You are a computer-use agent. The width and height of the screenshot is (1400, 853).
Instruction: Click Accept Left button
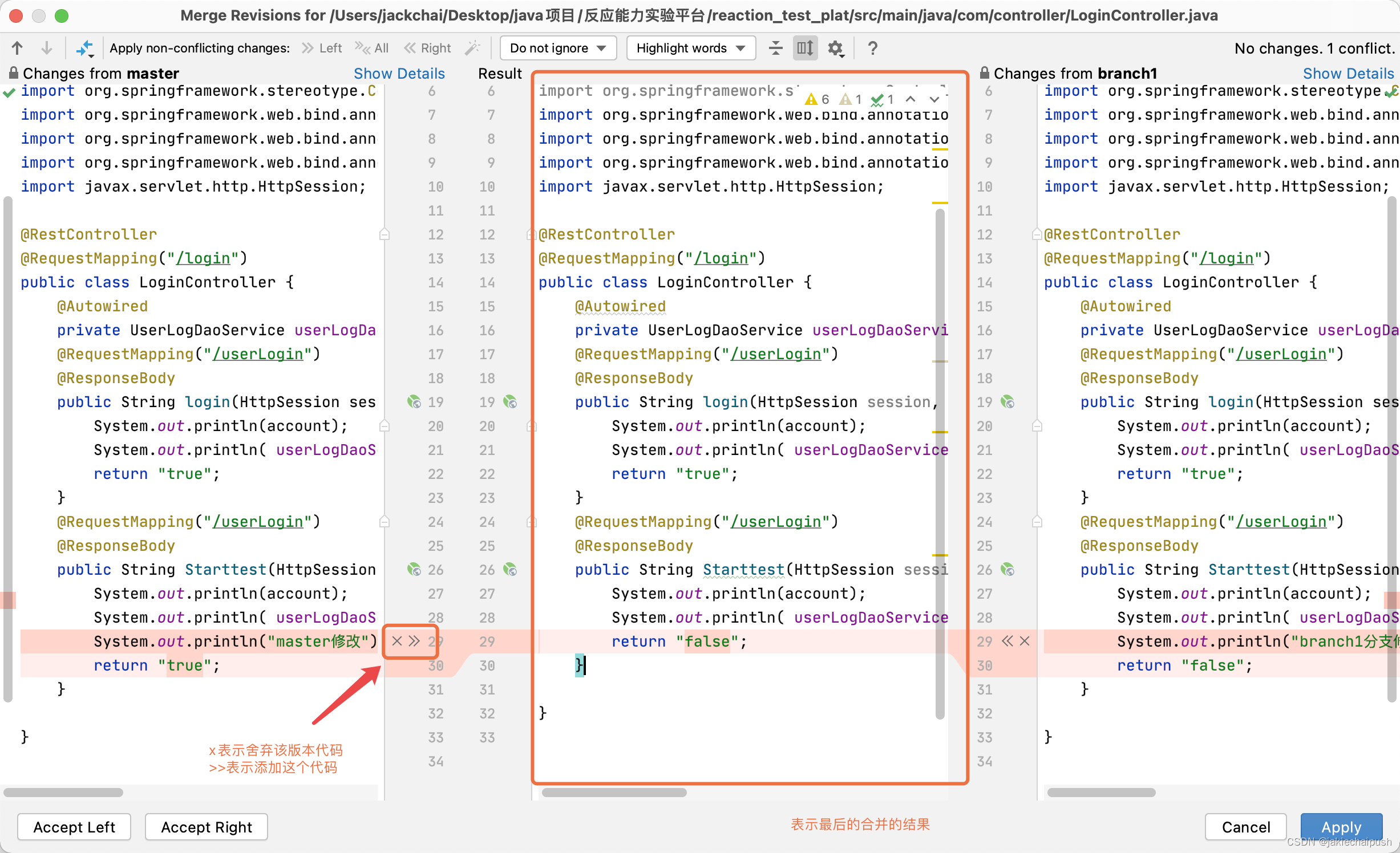74,827
